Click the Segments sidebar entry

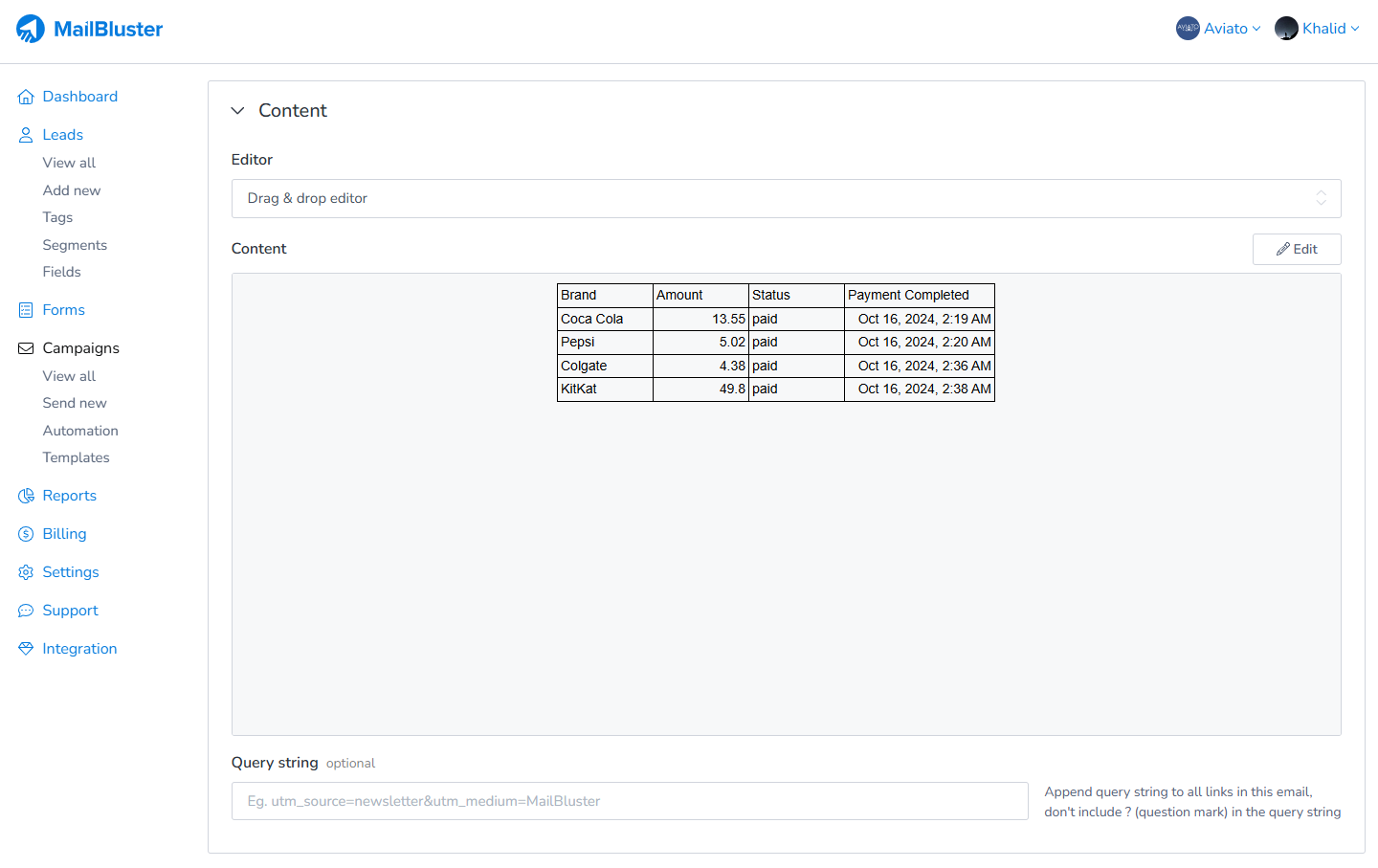[75, 244]
